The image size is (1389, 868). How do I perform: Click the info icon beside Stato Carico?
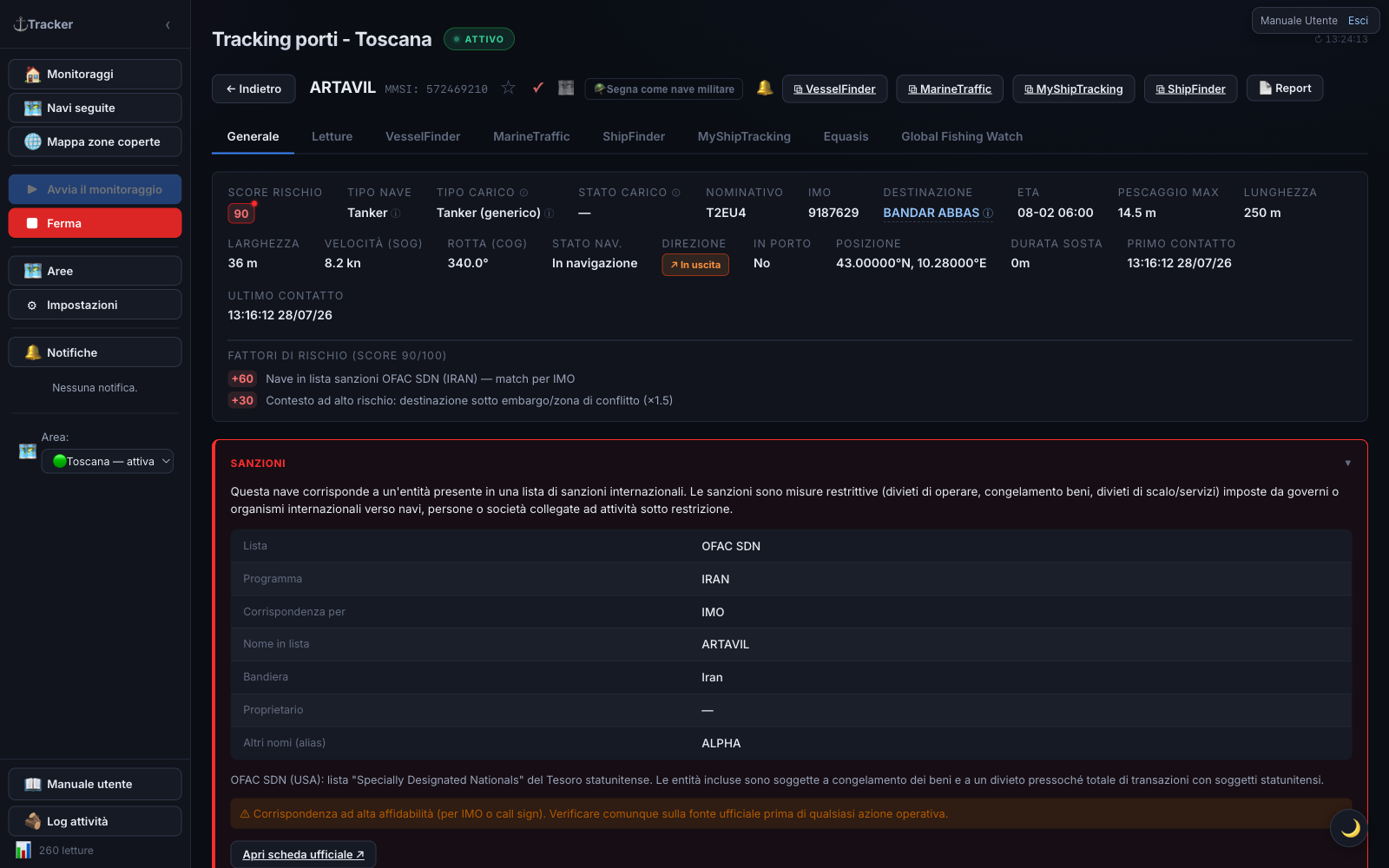tap(676, 193)
